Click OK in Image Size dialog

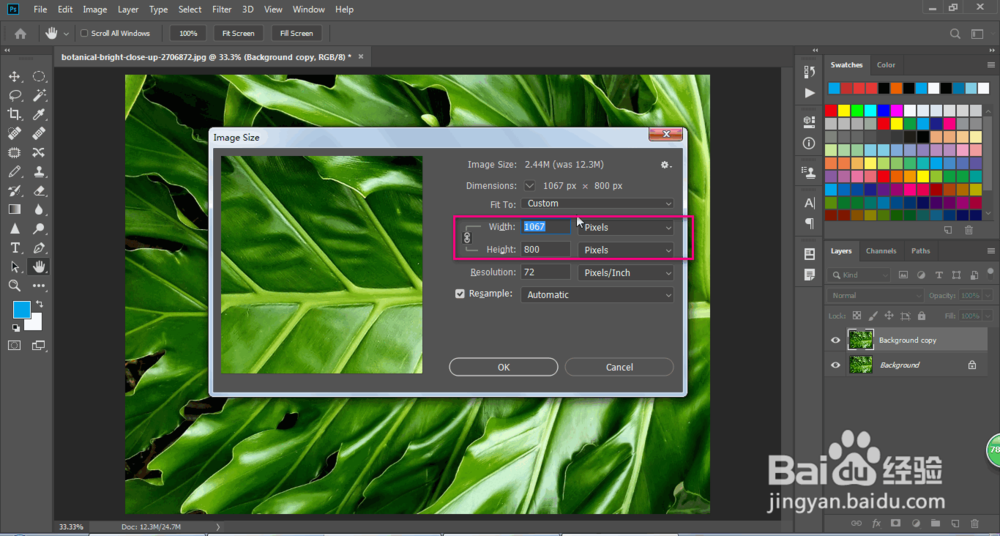(504, 367)
